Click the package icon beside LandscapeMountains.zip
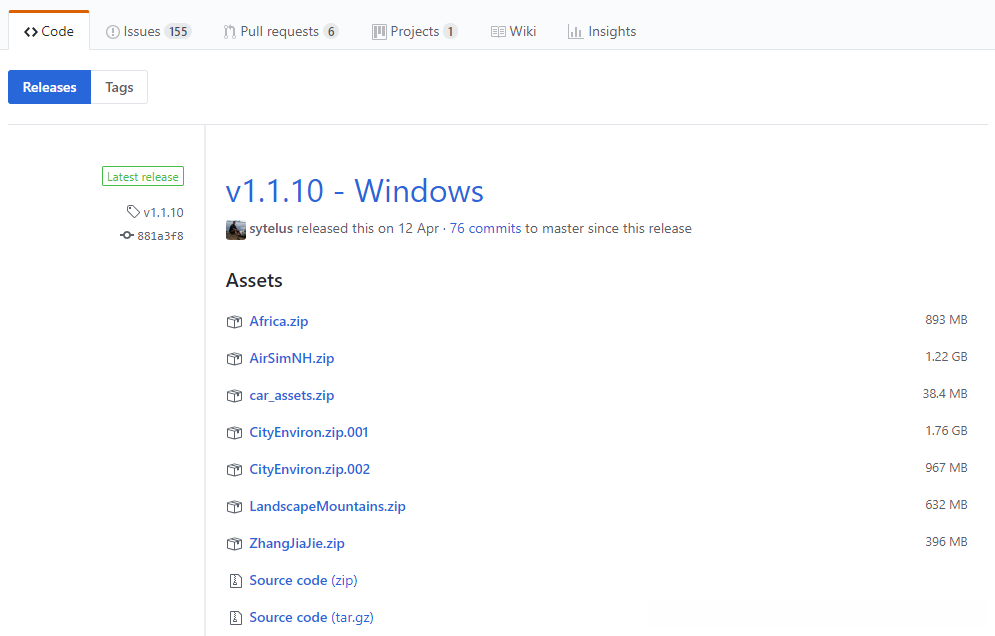Screen dimensions: 995x636 click(x=234, y=507)
